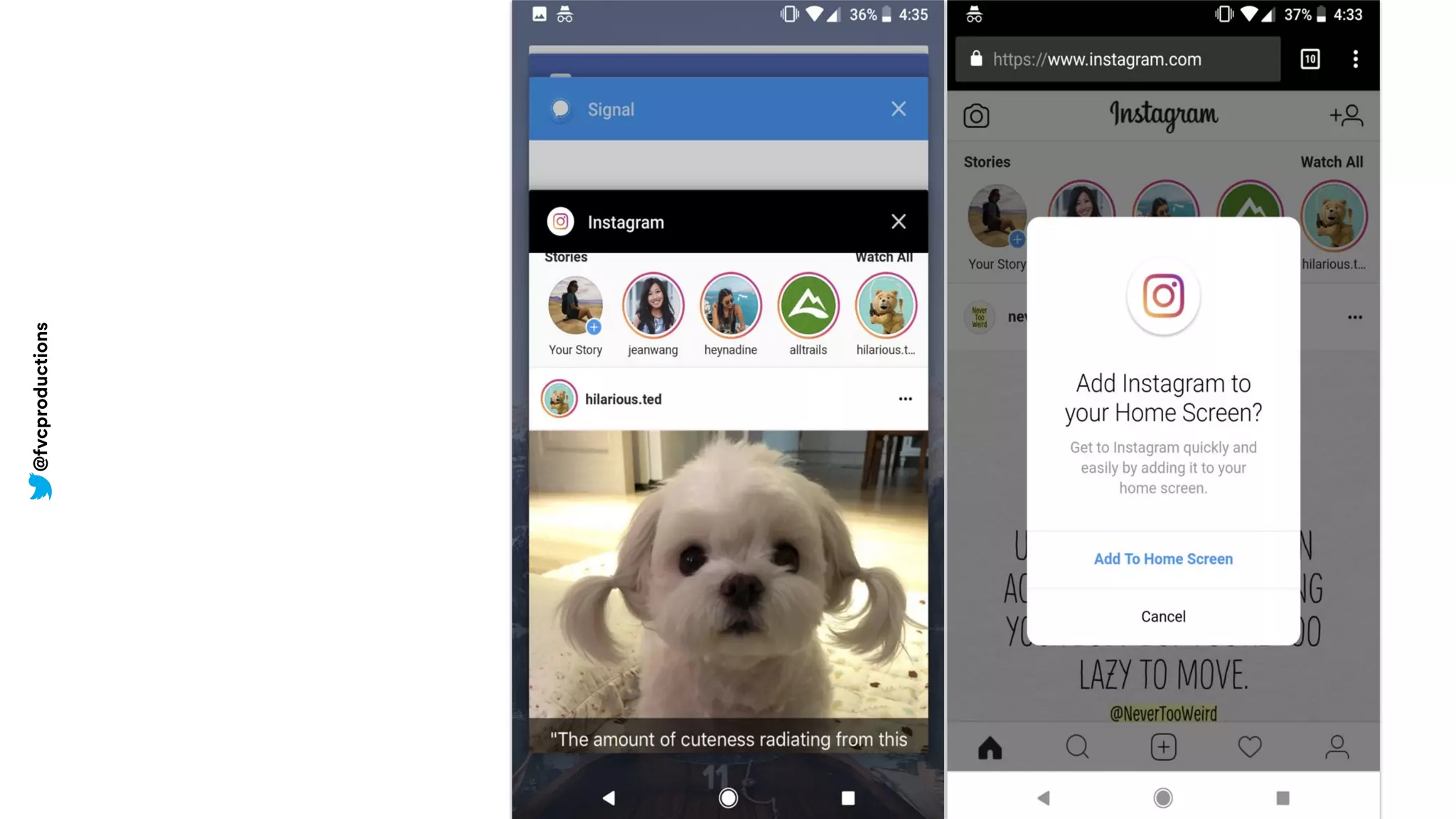Open the profile tab icon
1456x819 pixels.
coord(1337,747)
